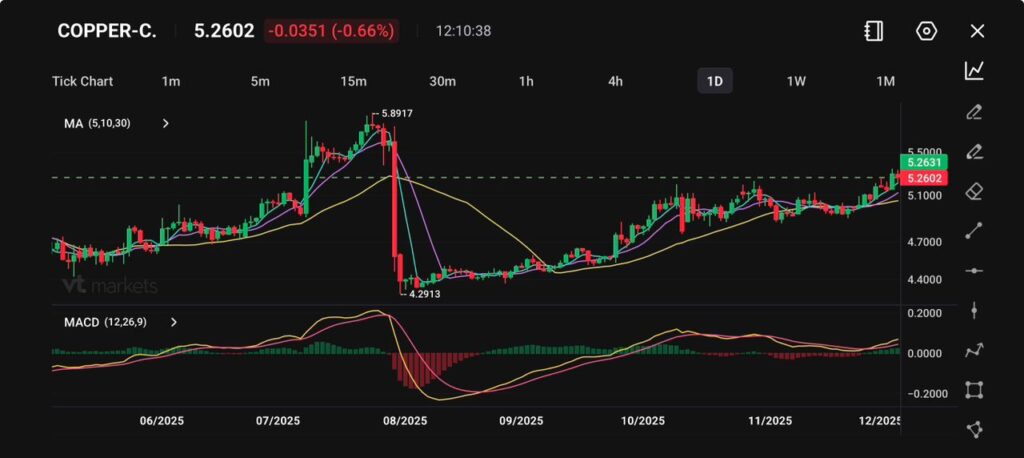The image size is (1024, 458).
Task: Select the 1W timeframe
Action: pyautogui.click(x=796, y=81)
